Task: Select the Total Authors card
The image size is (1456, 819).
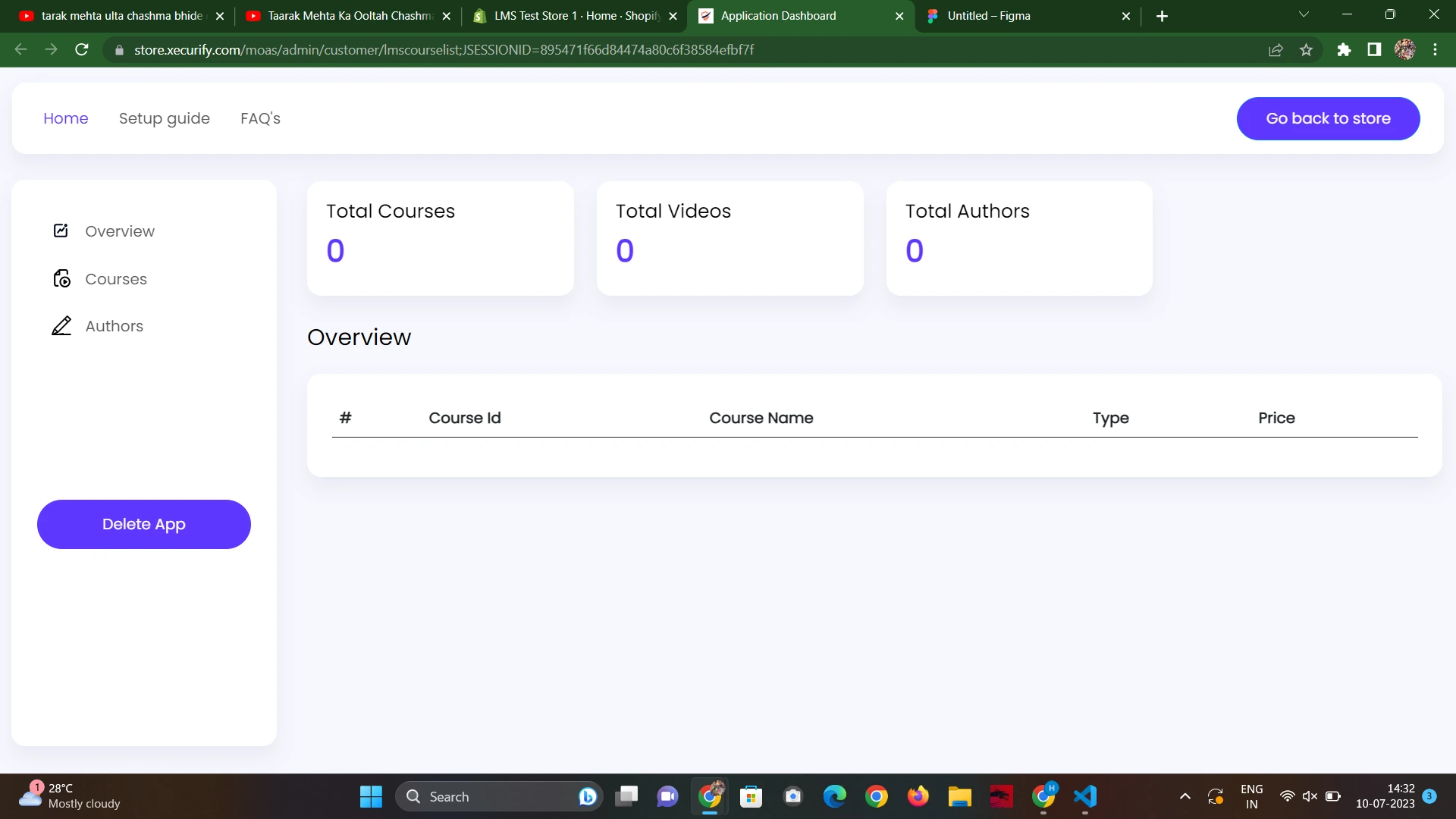Action: click(1019, 238)
